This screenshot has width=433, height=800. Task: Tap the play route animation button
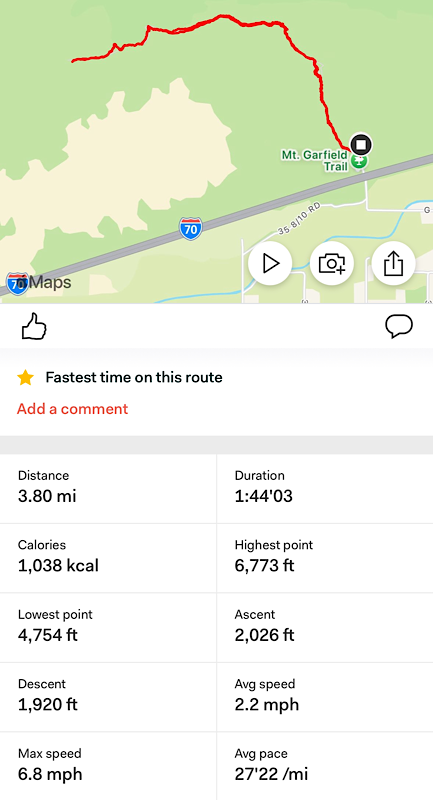[270, 263]
